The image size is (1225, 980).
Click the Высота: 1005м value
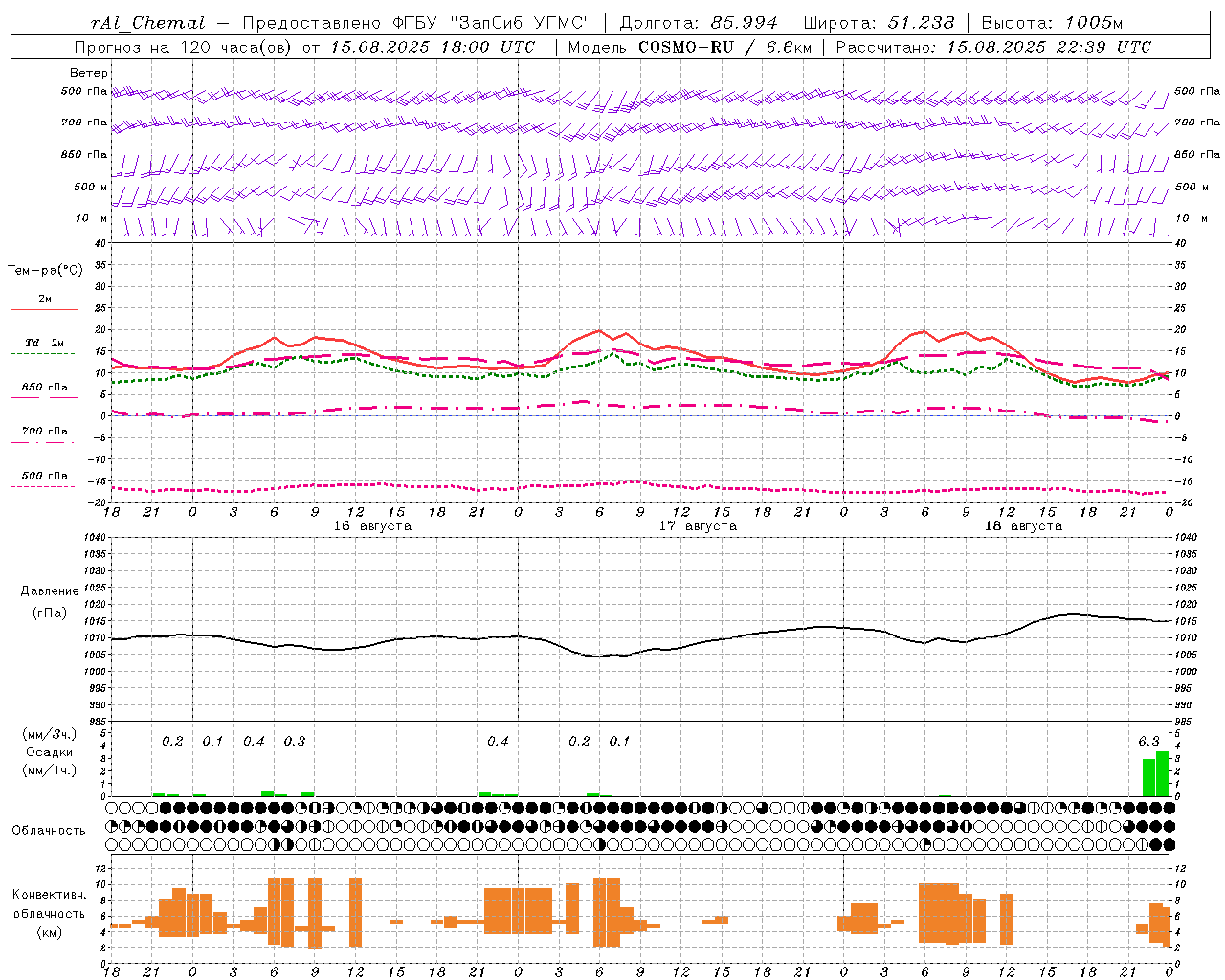(x=1053, y=23)
